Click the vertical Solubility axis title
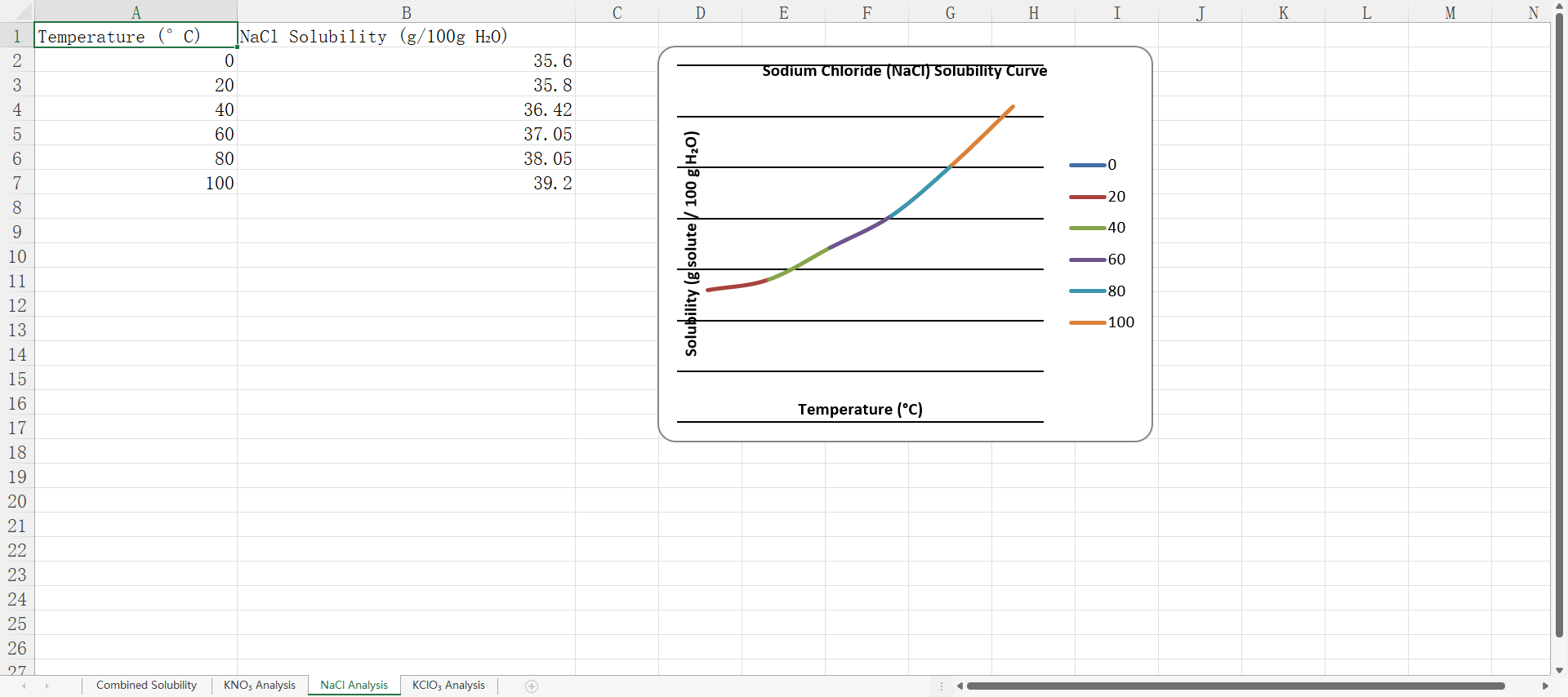 click(x=691, y=243)
